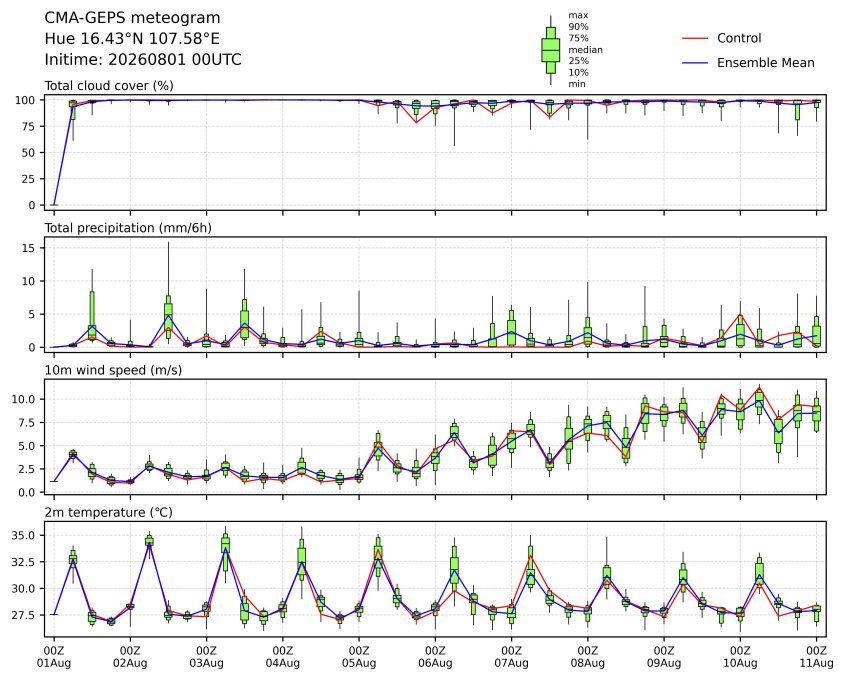The image size is (845, 680).
Task: Click the '00Z 01Aug' x-axis label
Action: [x=53, y=657]
